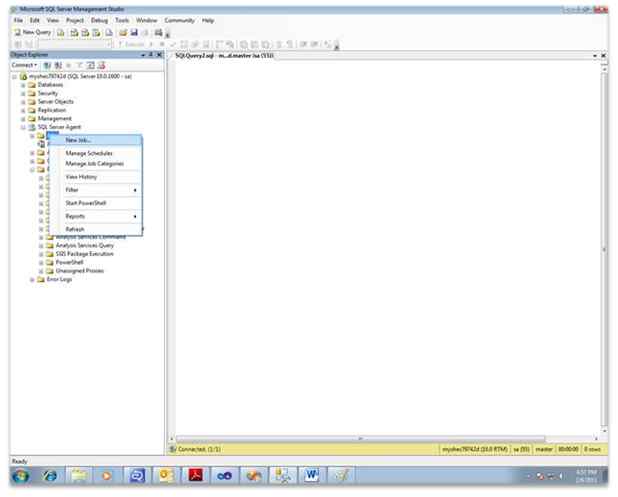Screen dimensions: 618x497
Task: Click the query editor horizontal scrollbar
Action: (x=360, y=439)
